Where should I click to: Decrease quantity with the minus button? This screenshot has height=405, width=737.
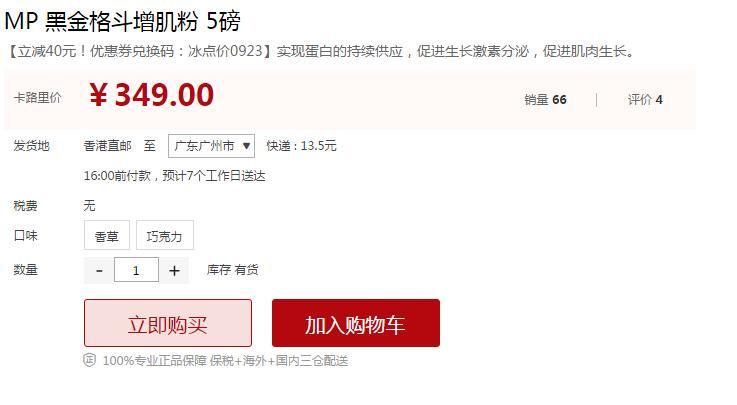click(99, 270)
